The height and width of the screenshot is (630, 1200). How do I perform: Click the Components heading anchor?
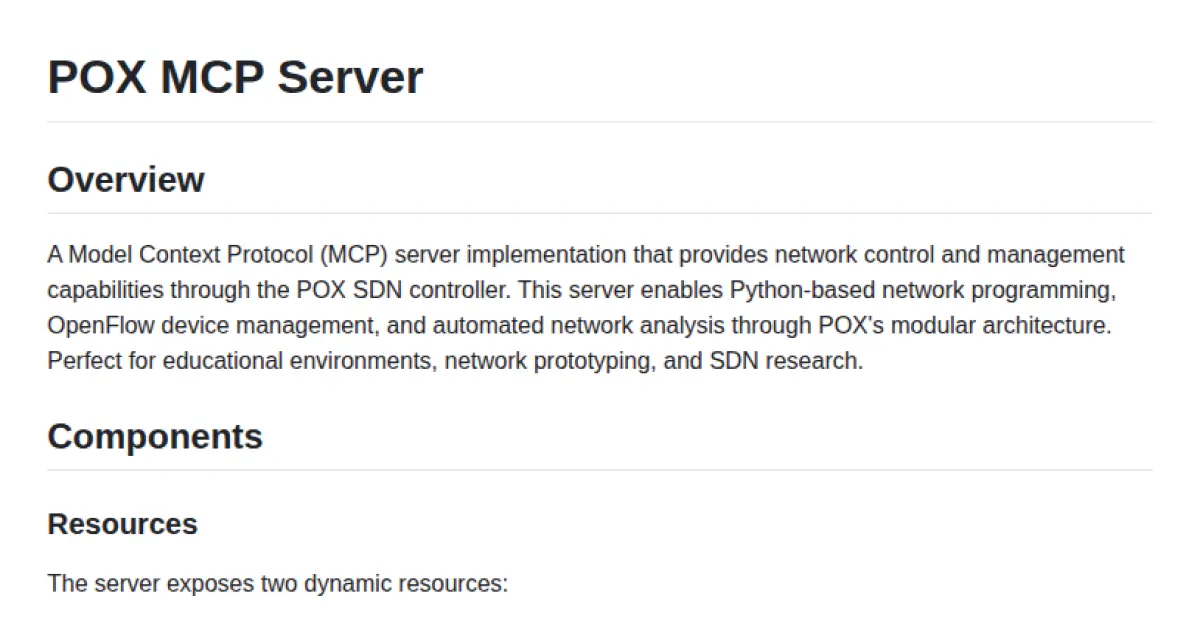[155, 437]
